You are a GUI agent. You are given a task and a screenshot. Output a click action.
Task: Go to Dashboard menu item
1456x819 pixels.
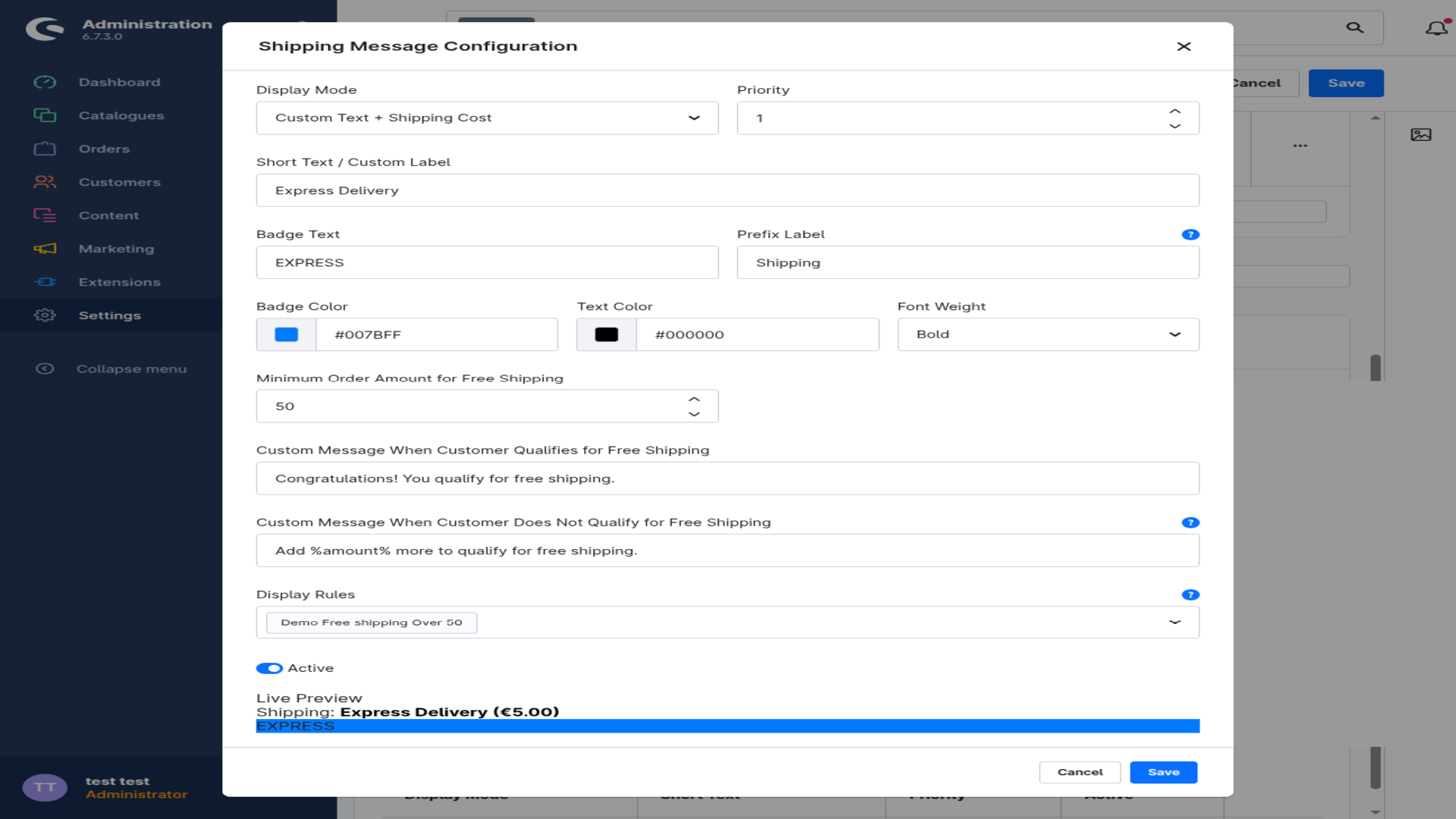119,82
